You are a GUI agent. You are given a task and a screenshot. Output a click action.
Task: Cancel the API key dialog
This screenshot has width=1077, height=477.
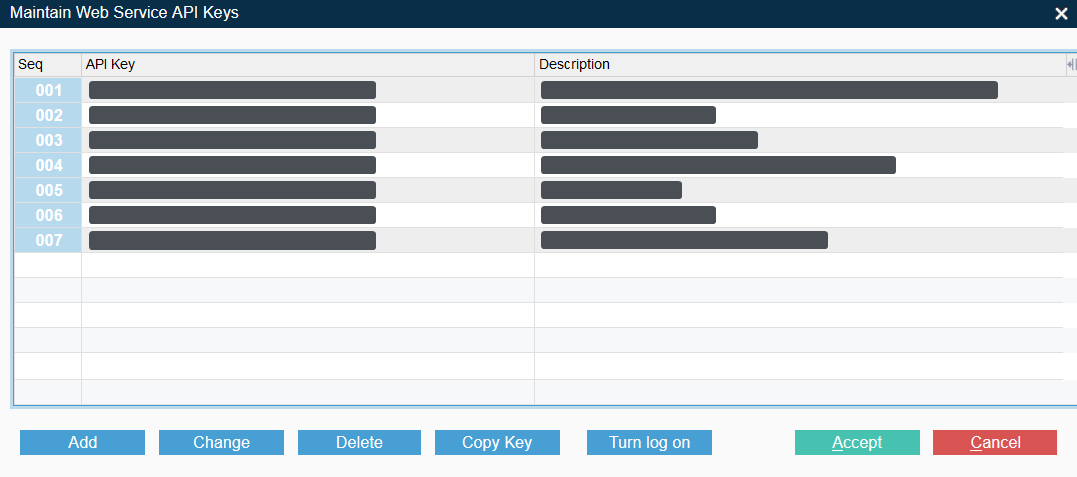[x=994, y=442]
